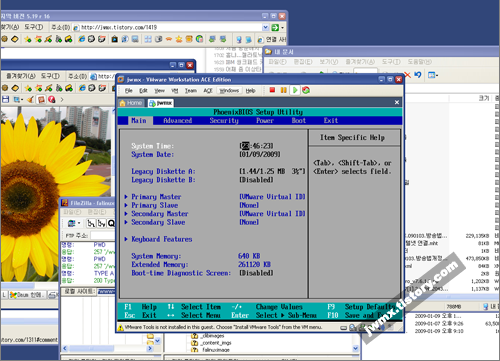Select the Exit tab in PhoenixBIOS

click(331, 121)
